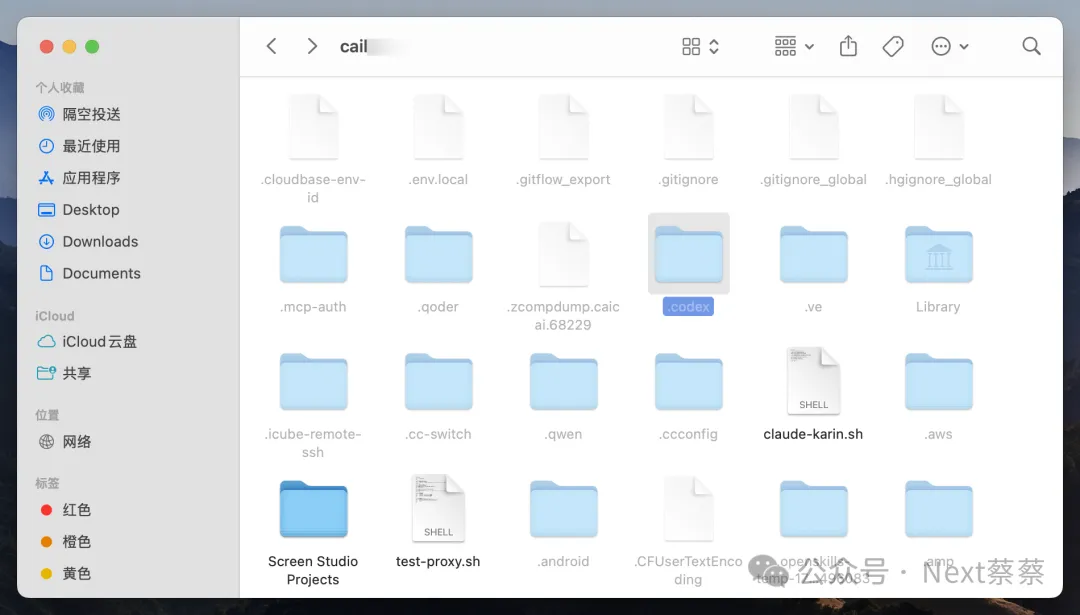Select the Library folder icon
1080x615 pixels.
938,255
